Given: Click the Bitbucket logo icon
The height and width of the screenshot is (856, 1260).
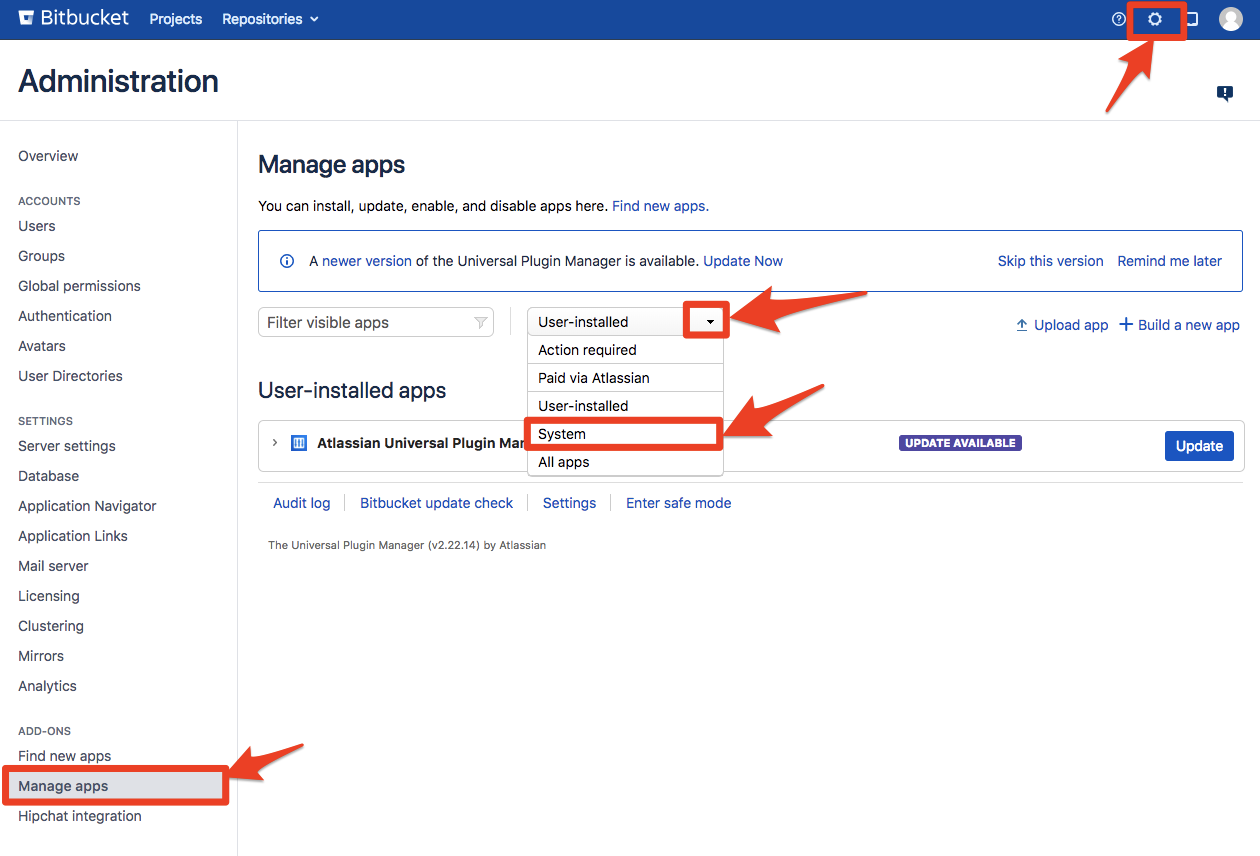Looking at the screenshot, I should click(26, 17).
